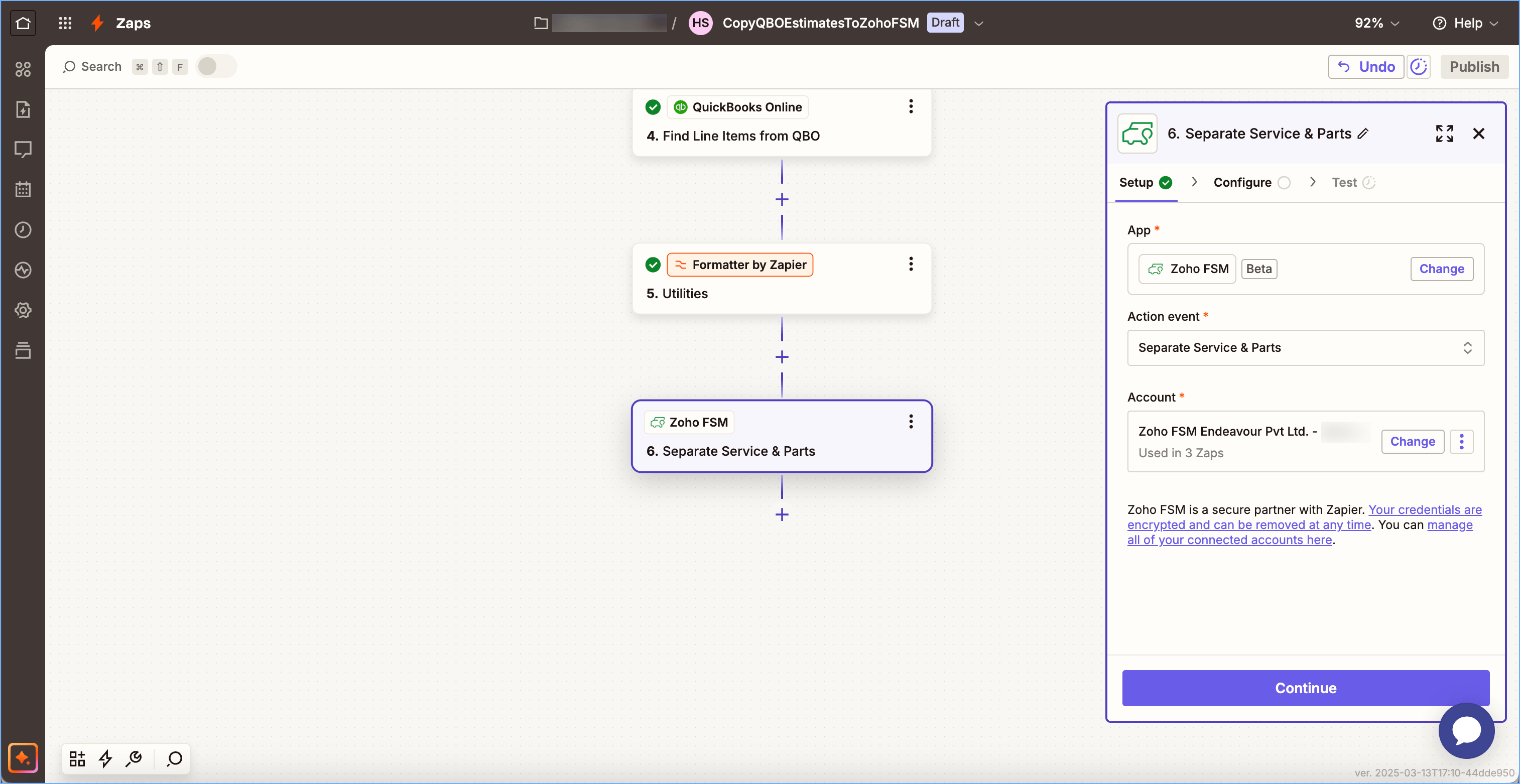Click the Continue button
The image size is (1520, 784).
pyautogui.click(x=1305, y=688)
